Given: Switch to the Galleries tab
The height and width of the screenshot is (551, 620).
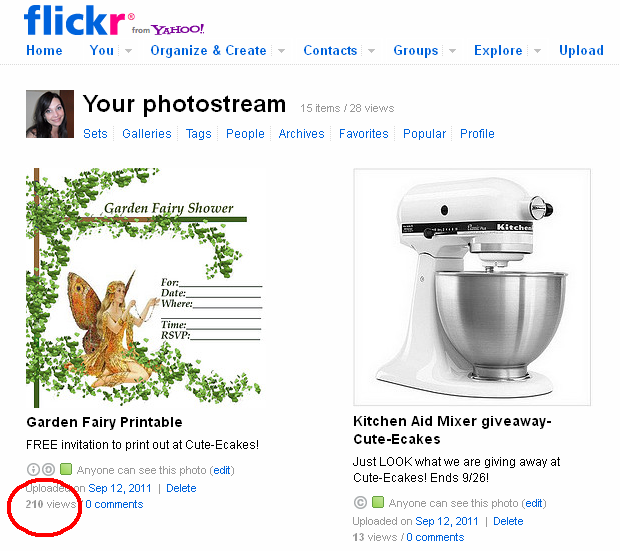Looking at the screenshot, I should (x=147, y=134).
